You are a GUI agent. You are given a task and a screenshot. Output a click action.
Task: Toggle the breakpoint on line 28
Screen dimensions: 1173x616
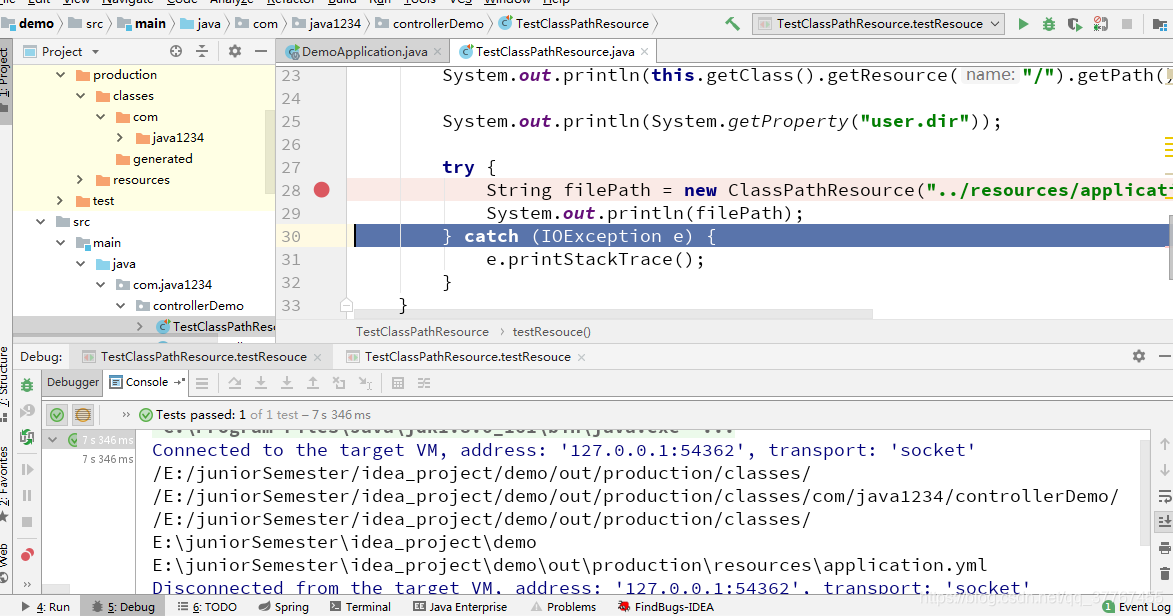tap(322, 190)
